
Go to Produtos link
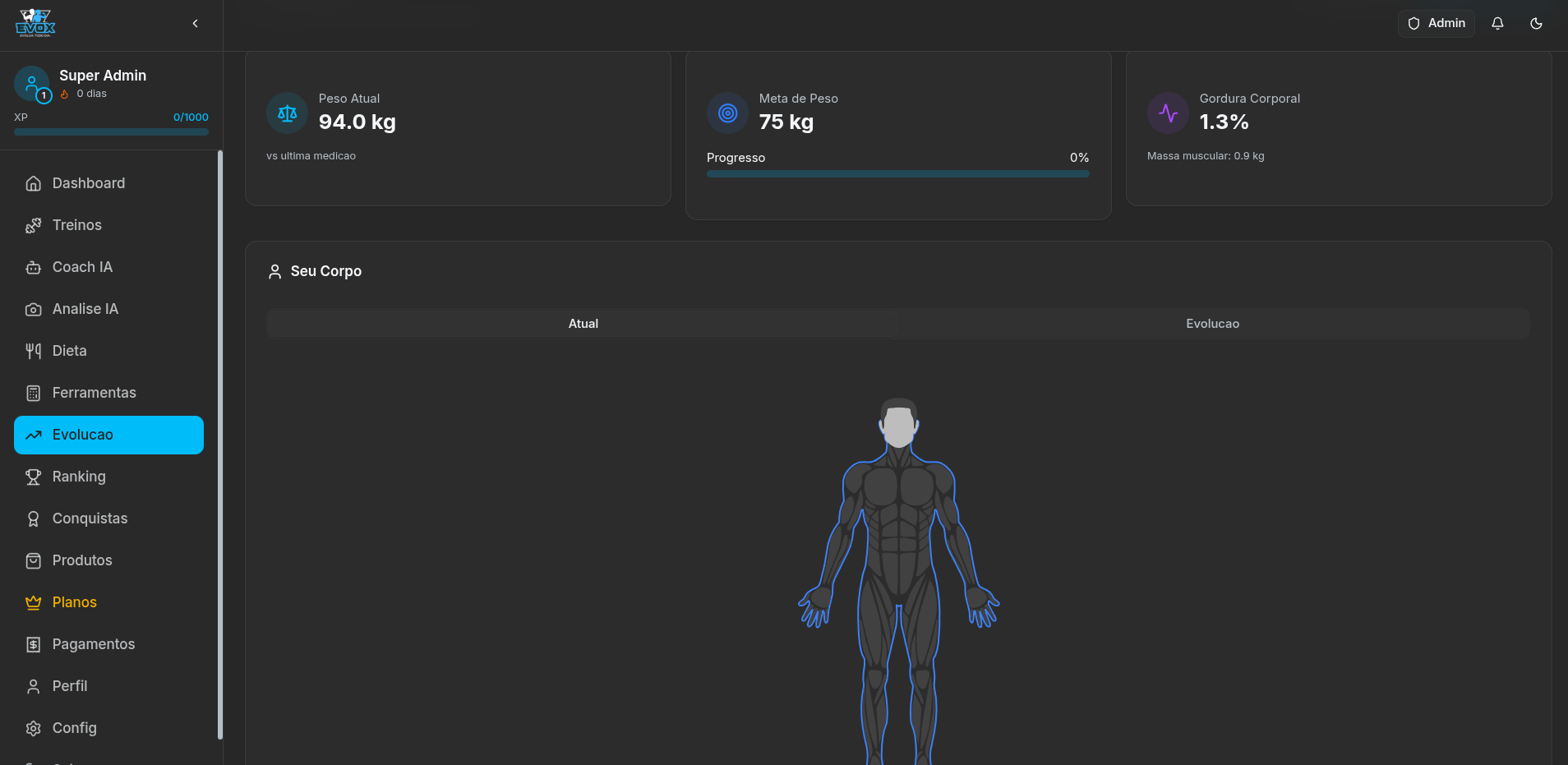(x=108, y=560)
